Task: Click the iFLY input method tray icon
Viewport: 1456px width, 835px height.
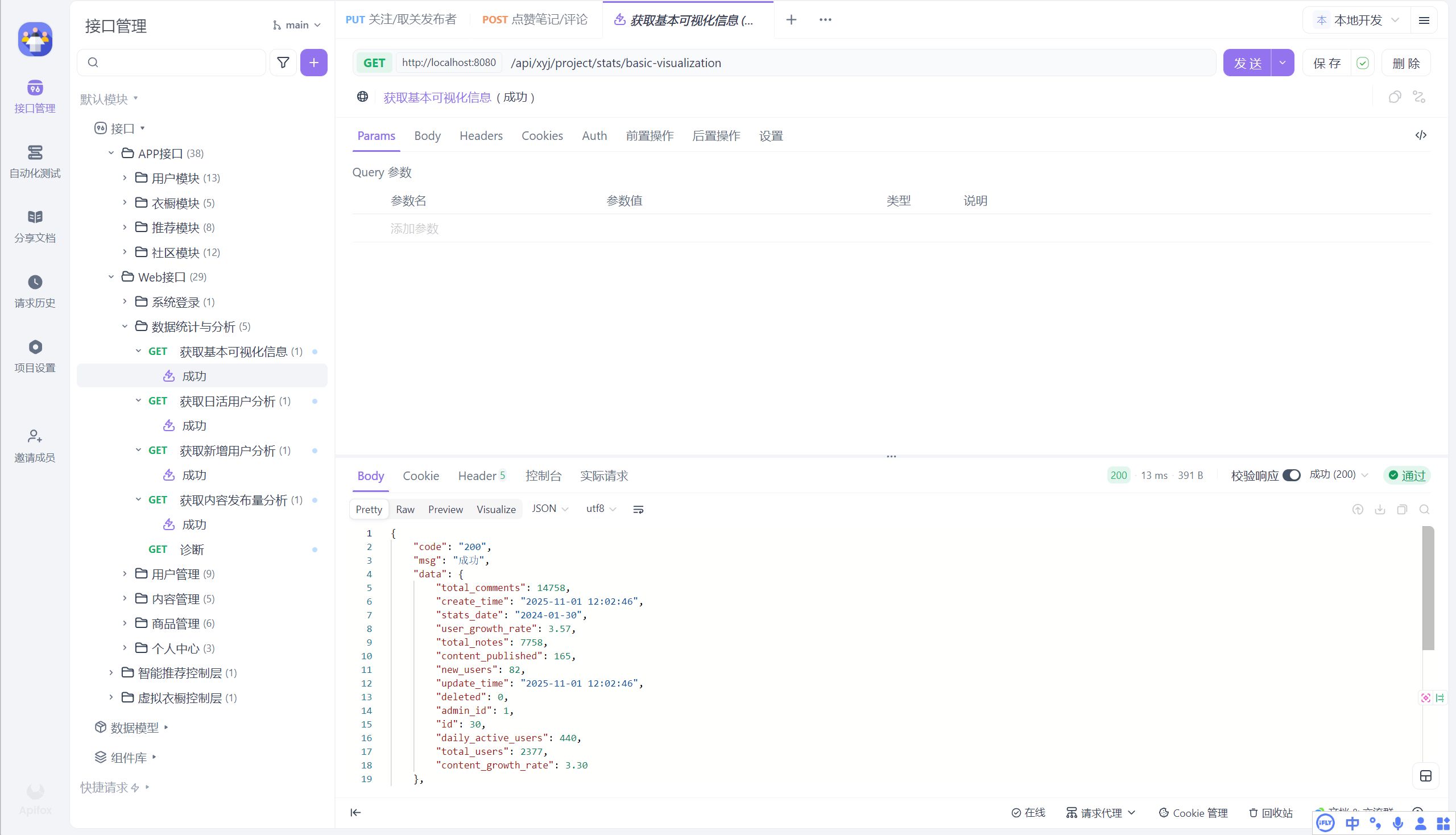Action: point(1325,824)
